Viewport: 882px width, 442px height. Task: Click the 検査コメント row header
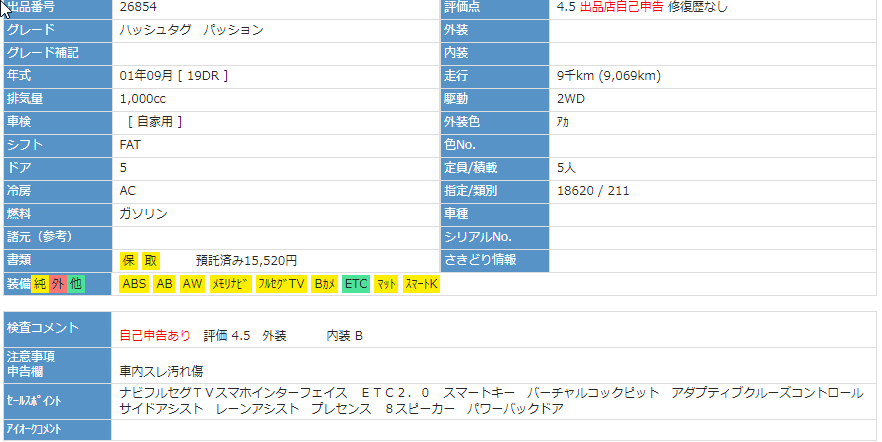click(x=40, y=327)
